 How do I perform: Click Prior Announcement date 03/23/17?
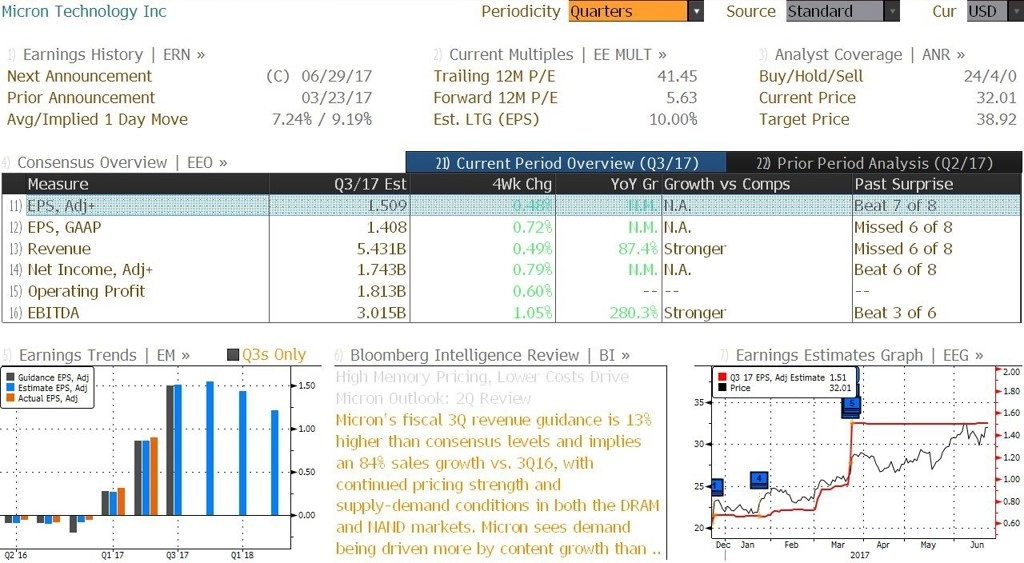pyautogui.click(x=336, y=98)
